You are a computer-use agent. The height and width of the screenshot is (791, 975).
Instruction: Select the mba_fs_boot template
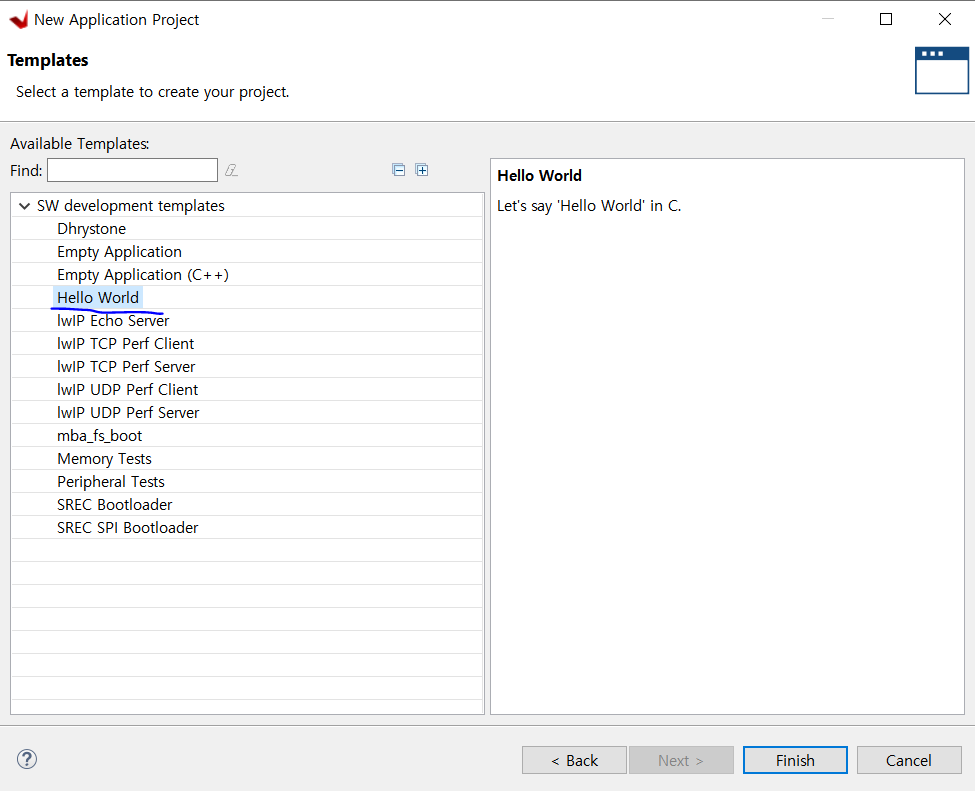(99, 436)
